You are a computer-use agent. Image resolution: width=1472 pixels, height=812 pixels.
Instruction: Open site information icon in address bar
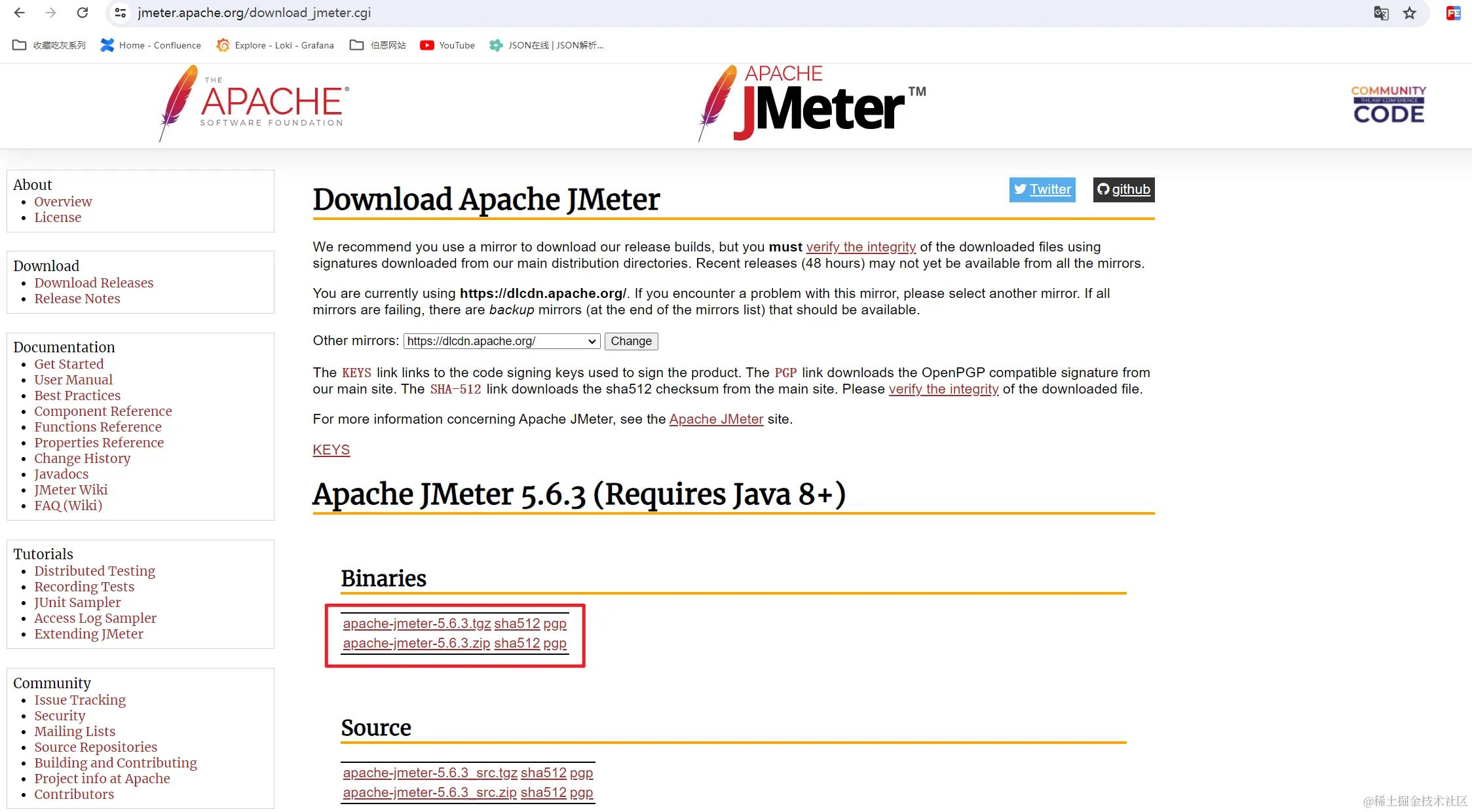point(120,12)
